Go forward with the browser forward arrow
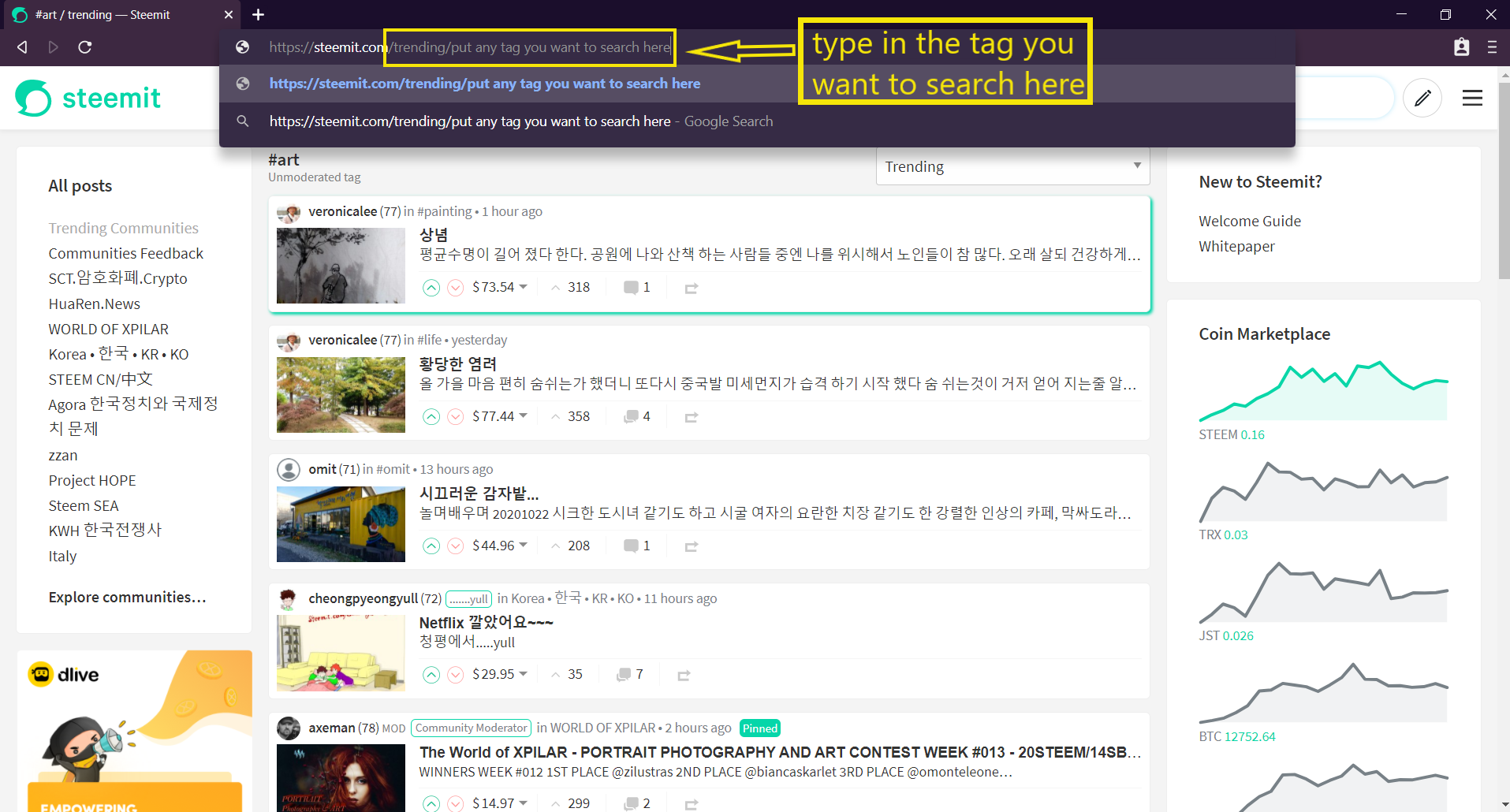The image size is (1510, 812). click(54, 47)
